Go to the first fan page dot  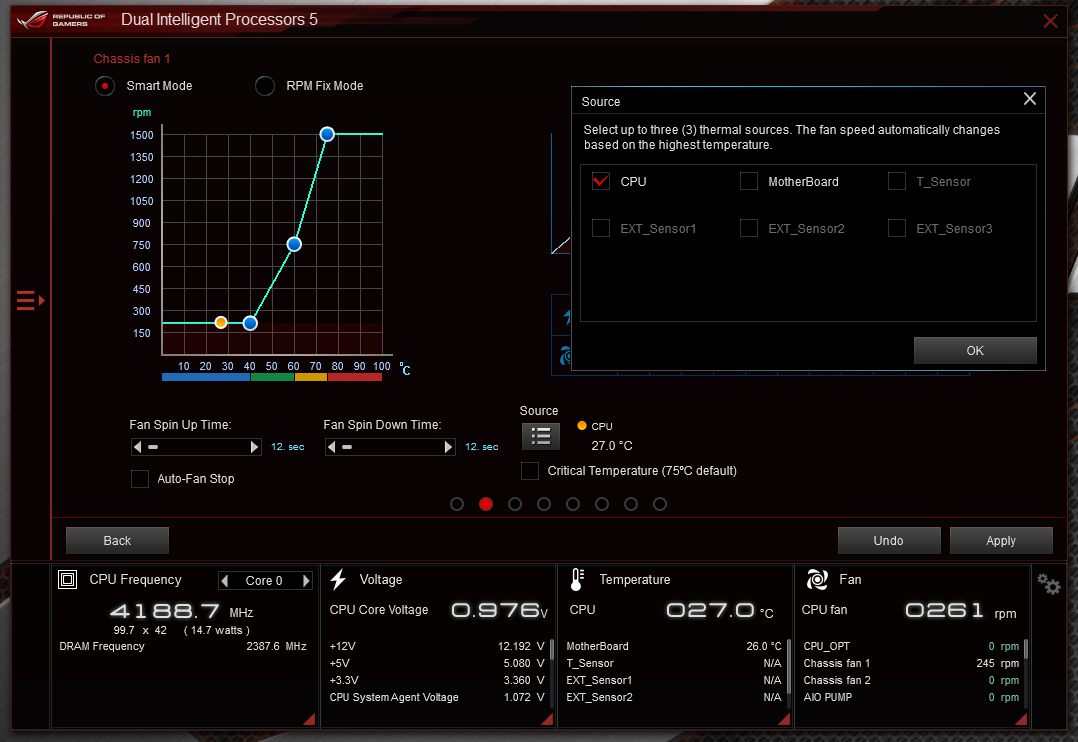(456, 504)
